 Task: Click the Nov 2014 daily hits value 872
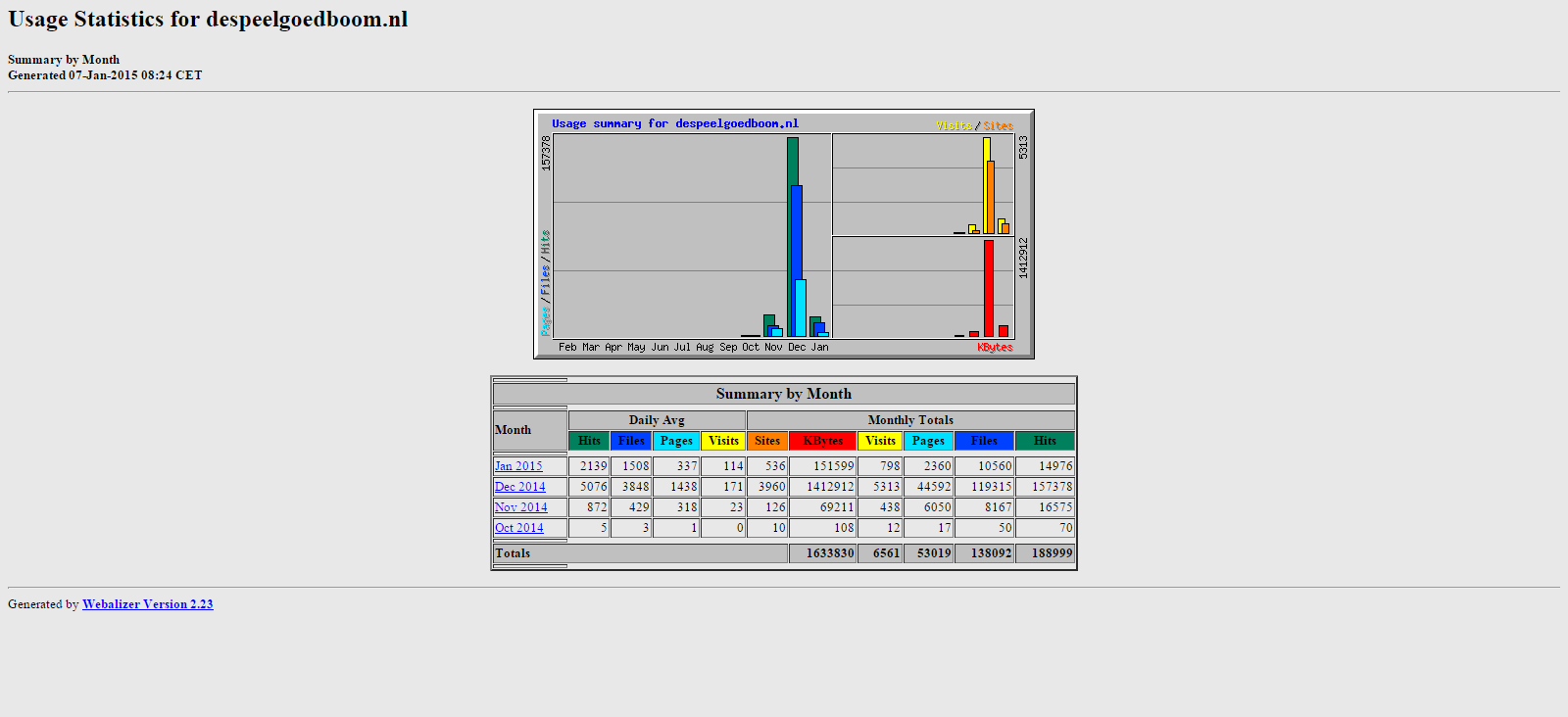point(589,507)
